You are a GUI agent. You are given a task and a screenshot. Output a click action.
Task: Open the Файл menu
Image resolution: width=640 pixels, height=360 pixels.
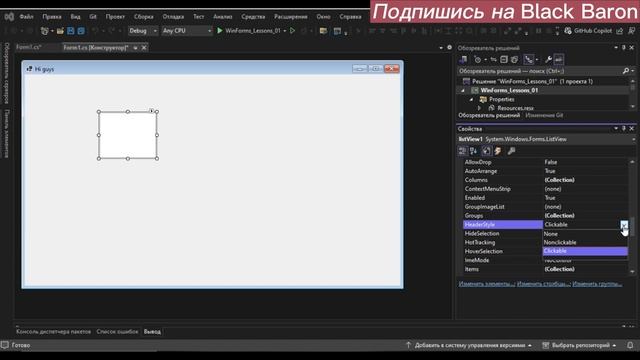pos(27,17)
